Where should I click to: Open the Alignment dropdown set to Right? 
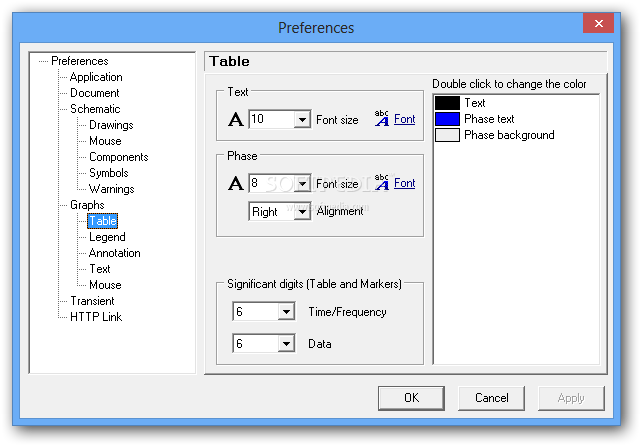(302, 211)
